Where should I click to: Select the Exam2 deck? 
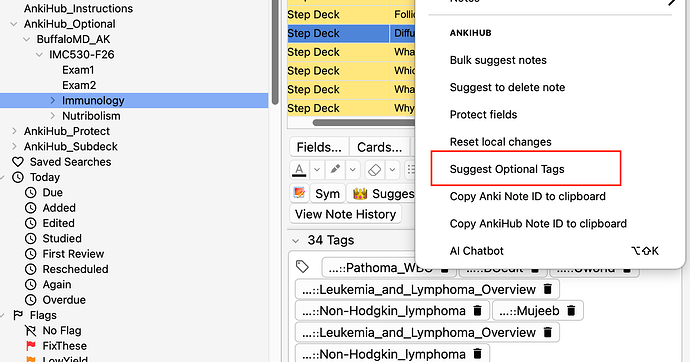point(79,85)
